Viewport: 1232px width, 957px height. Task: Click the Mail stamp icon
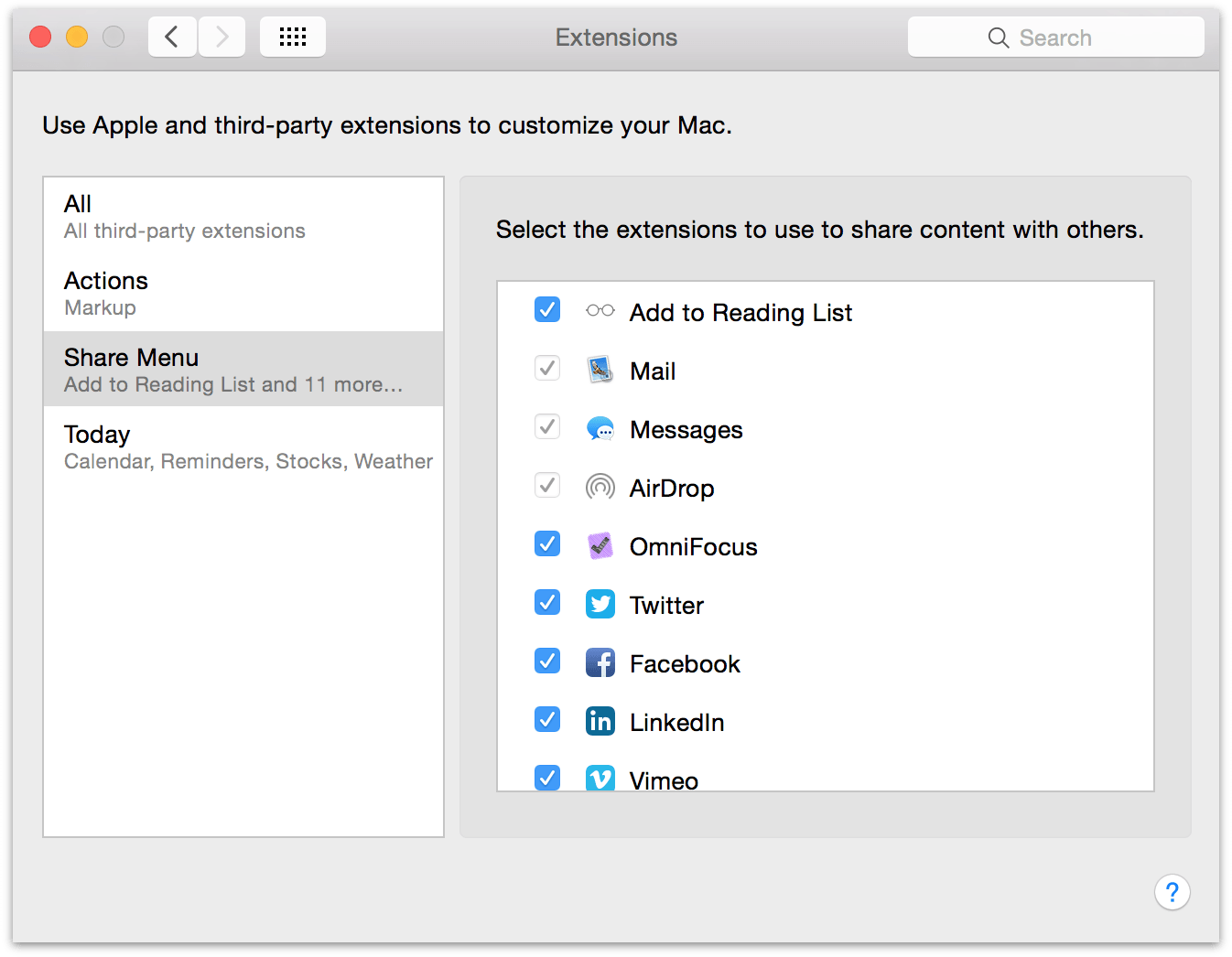[600, 370]
